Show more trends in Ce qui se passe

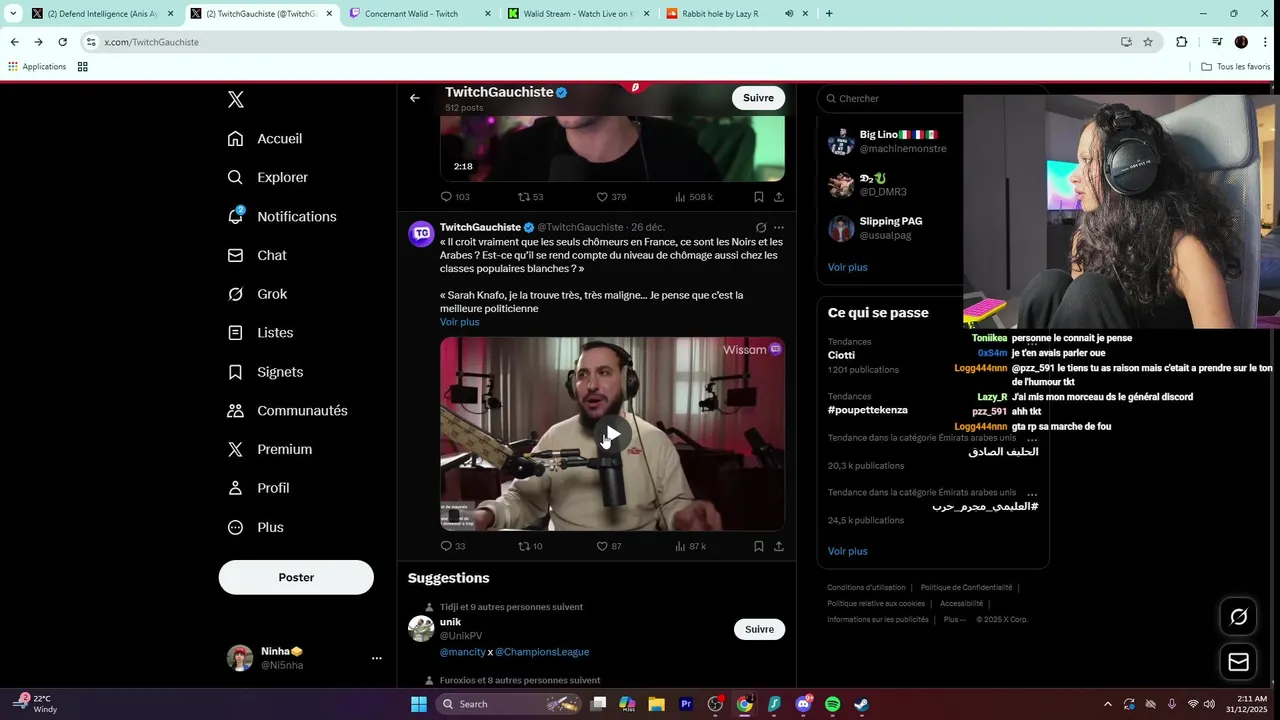point(847,551)
